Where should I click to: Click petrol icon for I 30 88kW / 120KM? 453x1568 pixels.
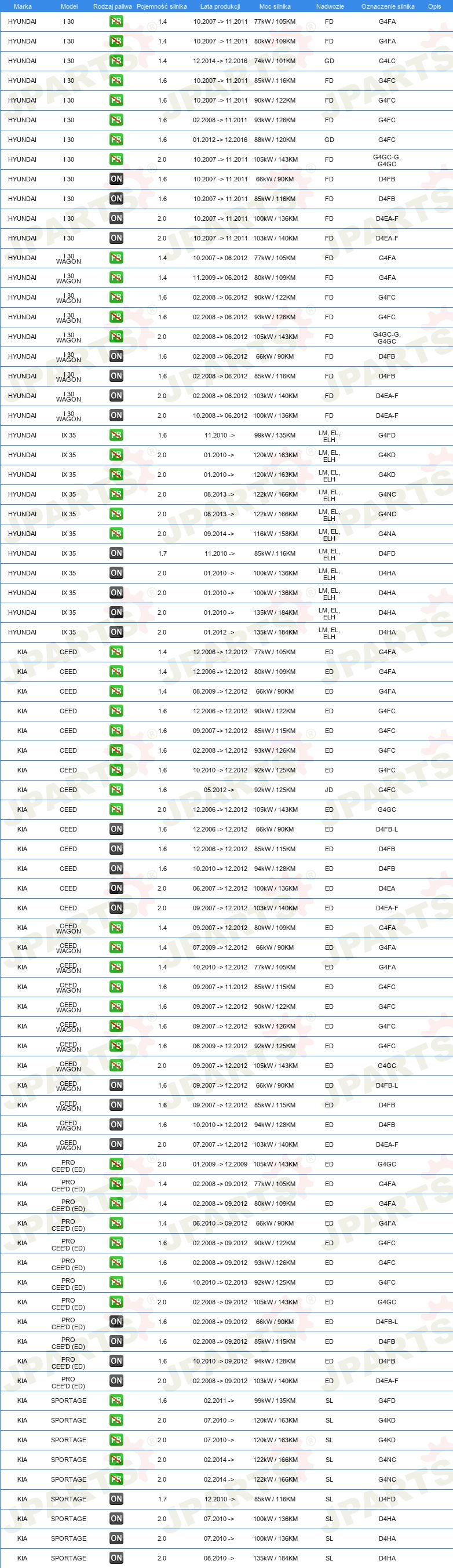(x=116, y=140)
